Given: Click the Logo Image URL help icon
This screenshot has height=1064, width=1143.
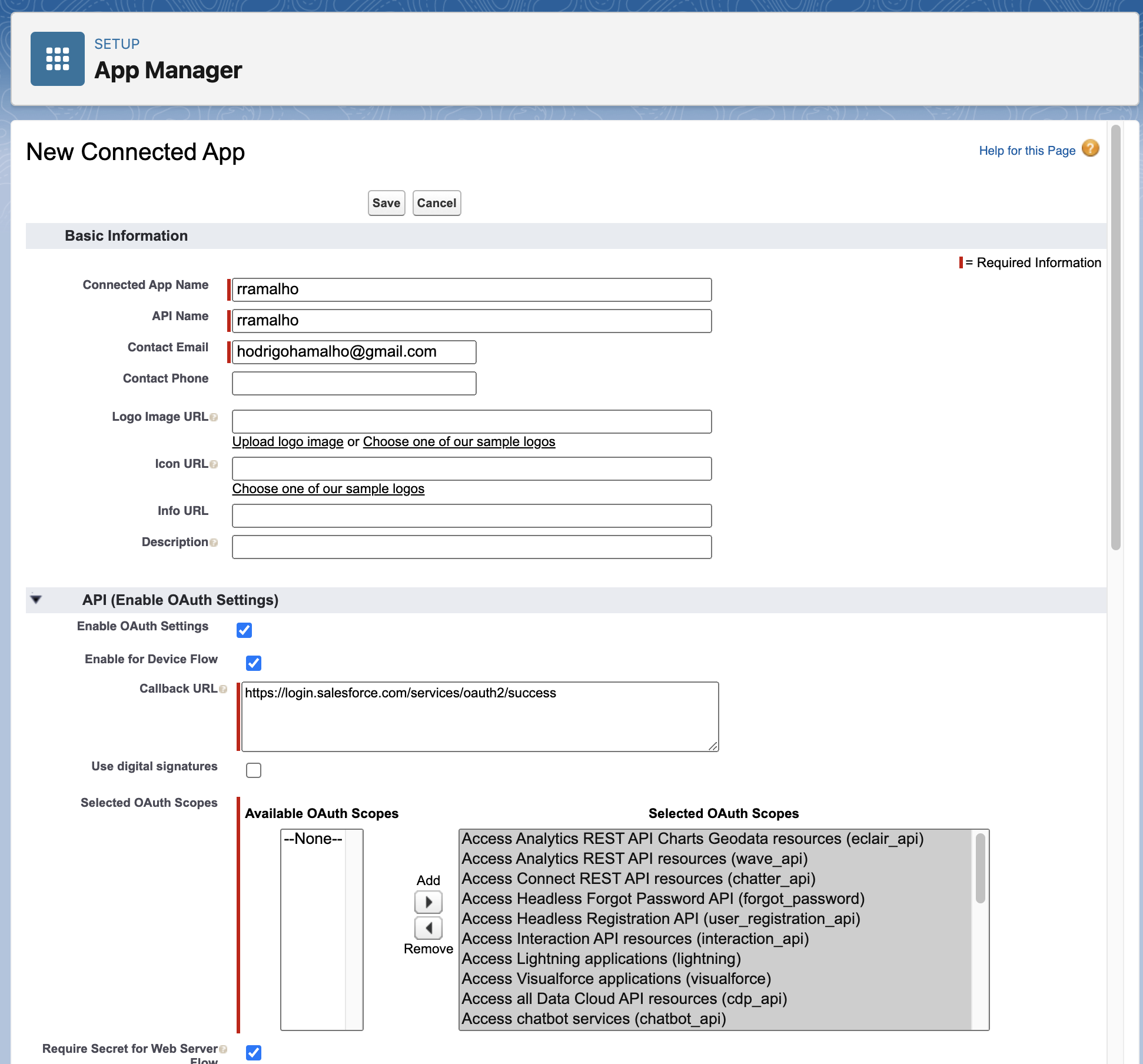Looking at the screenshot, I should [x=214, y=417].
